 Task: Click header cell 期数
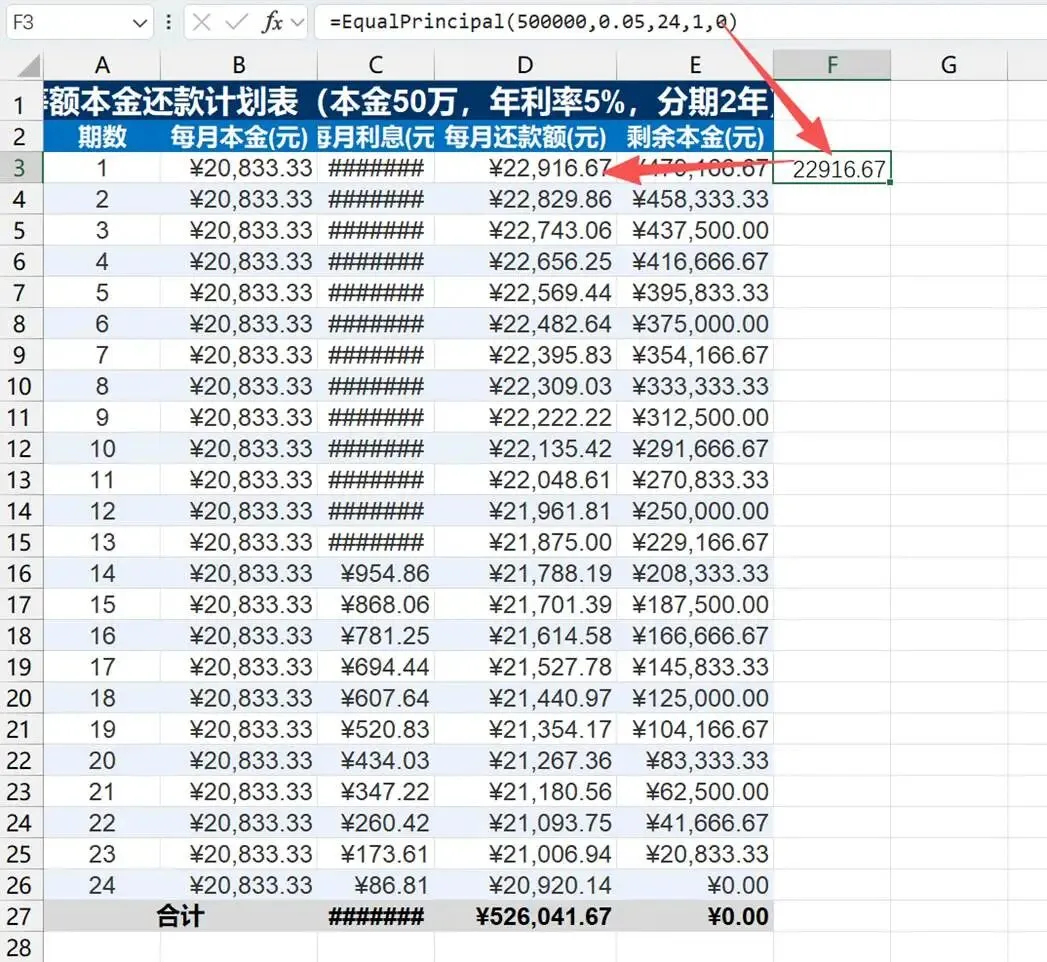click(101, 137)
